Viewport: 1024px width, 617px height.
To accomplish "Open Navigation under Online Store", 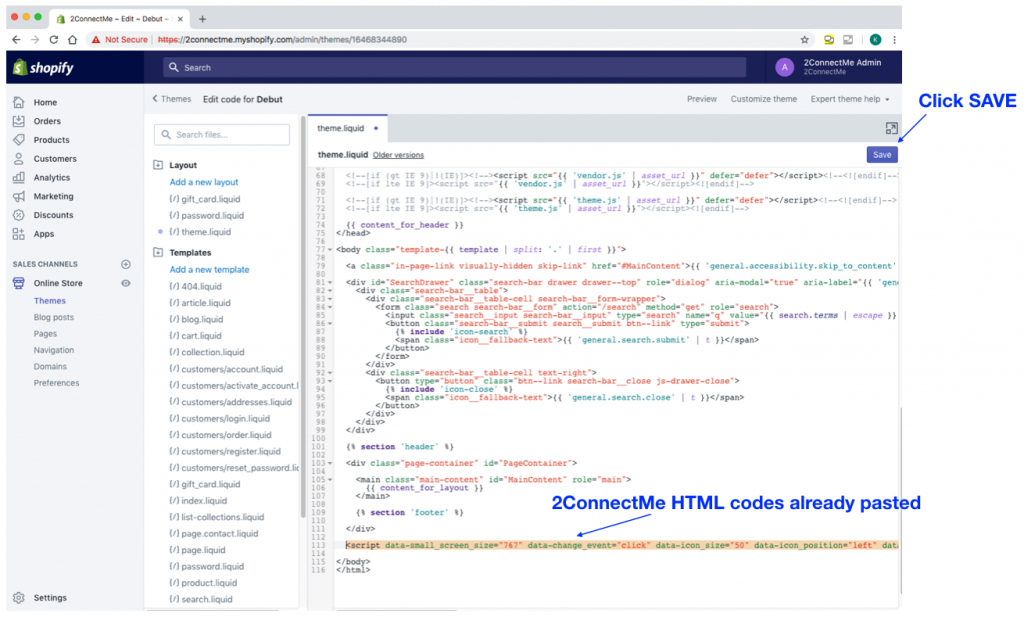I will [x=54, y=350].
